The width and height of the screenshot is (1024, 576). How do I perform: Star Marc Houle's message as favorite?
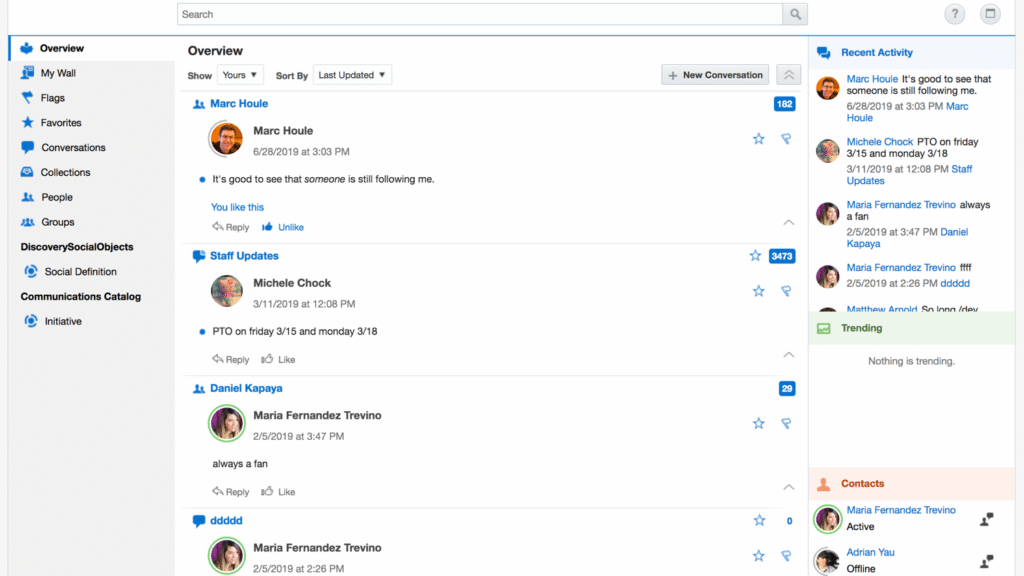[x=758, y=139]
